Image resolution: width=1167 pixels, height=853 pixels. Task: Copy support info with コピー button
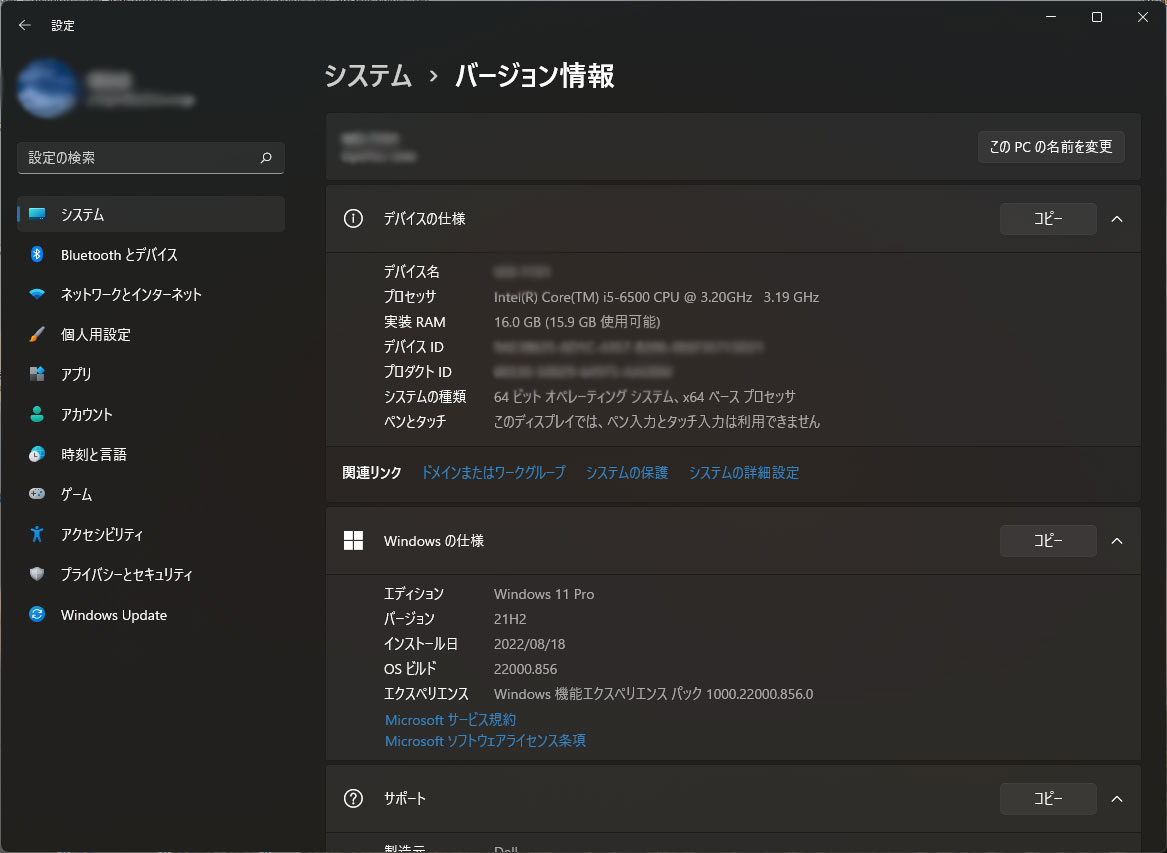[1047, 799]
